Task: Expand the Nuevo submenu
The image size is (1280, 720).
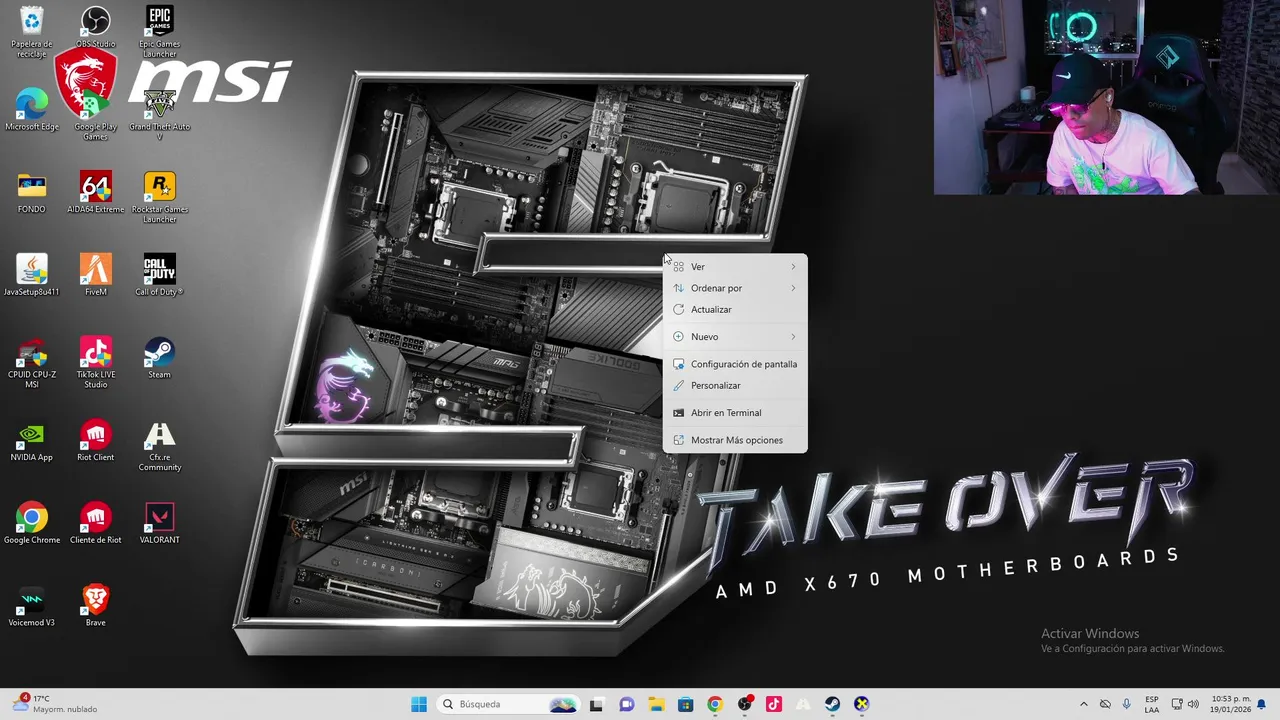Action: [735, 337]
